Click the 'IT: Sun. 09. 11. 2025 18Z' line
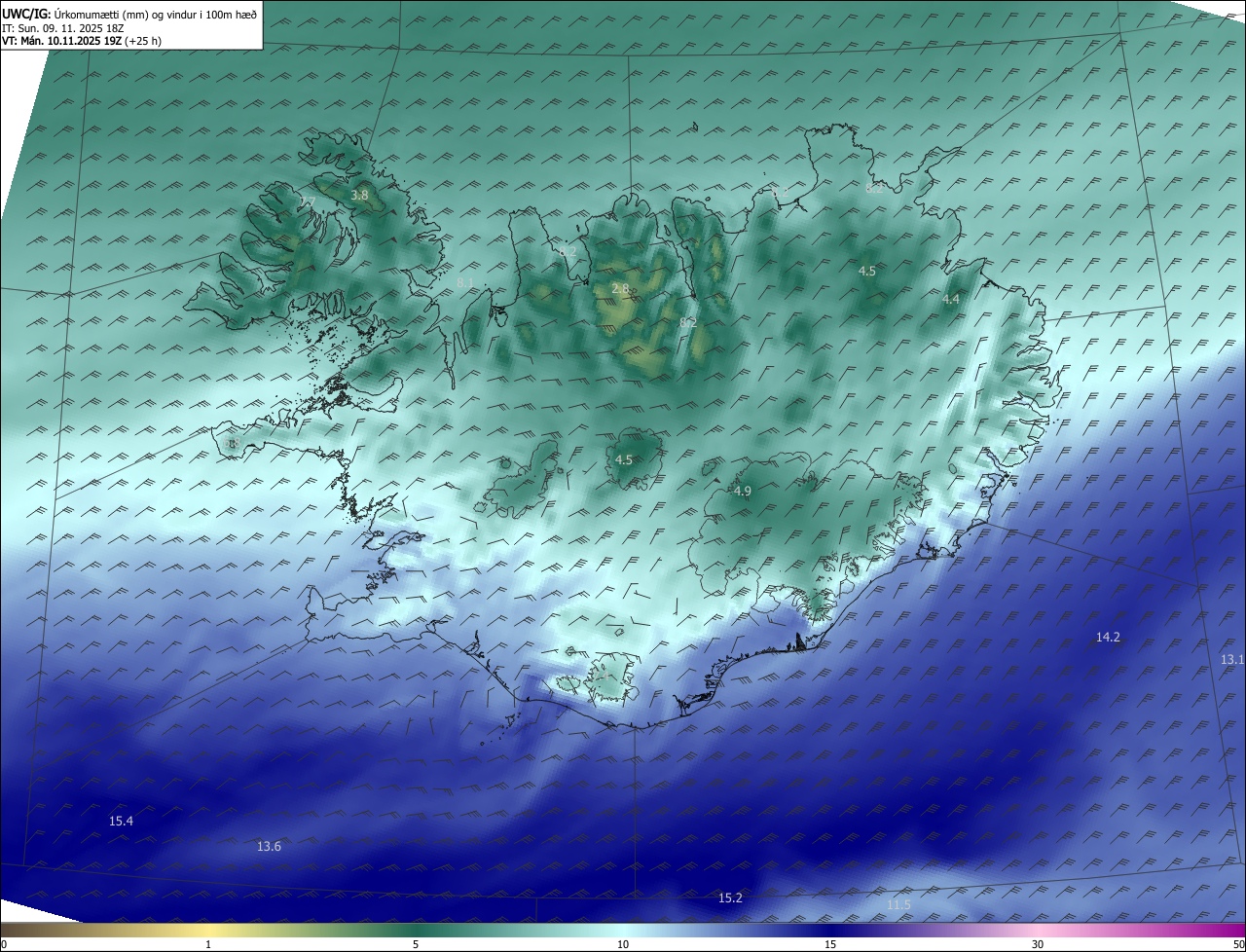The height and width of the screenshot is (952, 1246). [x=64, y=28]
